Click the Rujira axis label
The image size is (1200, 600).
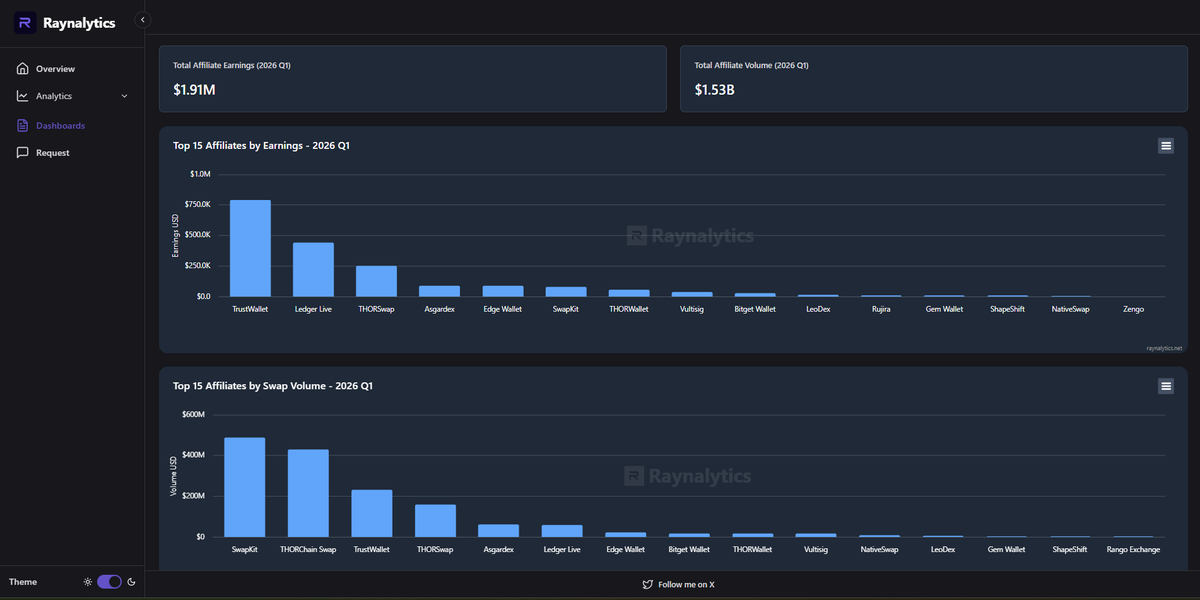coord(881,309)
